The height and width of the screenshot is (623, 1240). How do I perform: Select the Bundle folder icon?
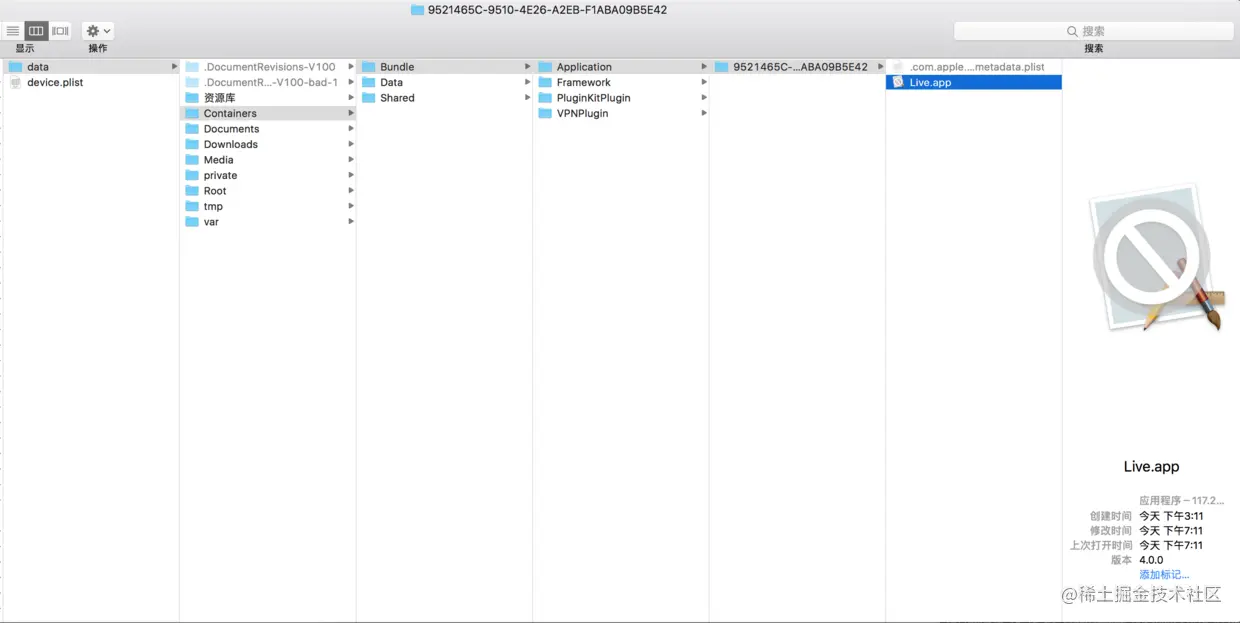coord(368,67)
